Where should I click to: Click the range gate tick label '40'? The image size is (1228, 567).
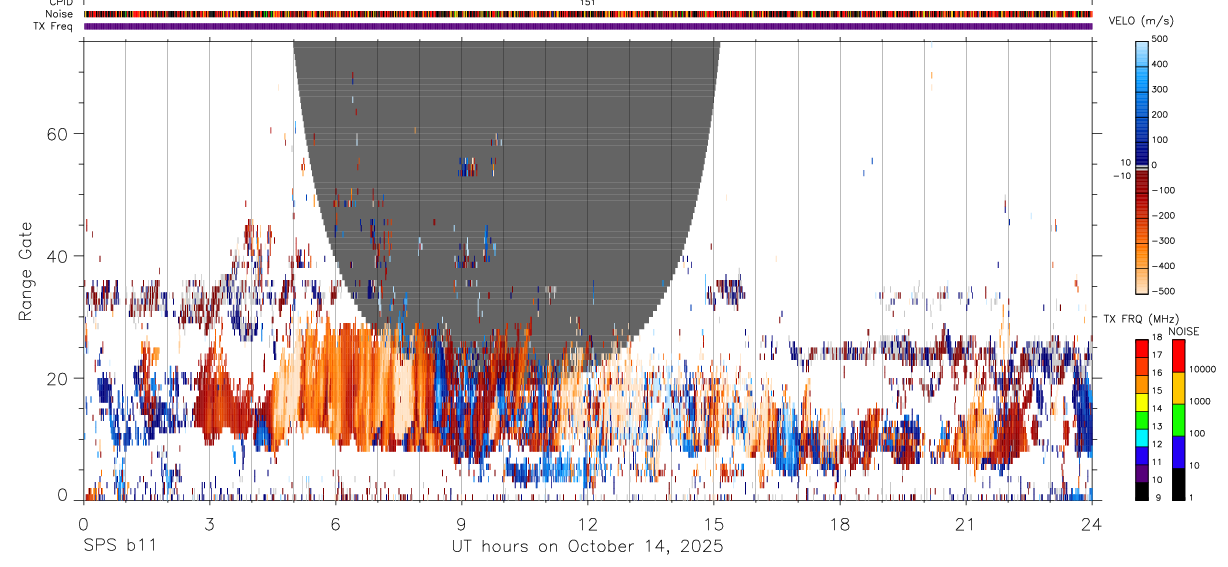[57, 256]
